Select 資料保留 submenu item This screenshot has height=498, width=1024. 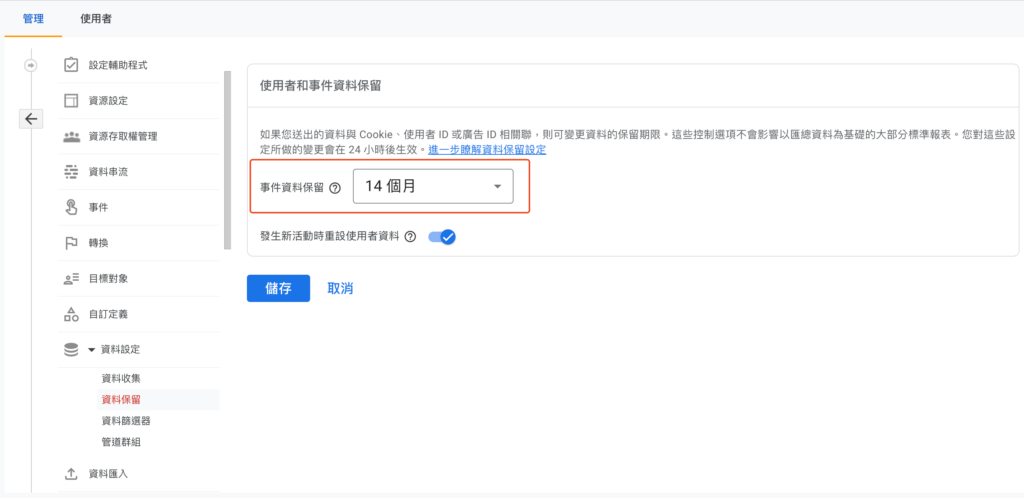[x=121, y=399]
